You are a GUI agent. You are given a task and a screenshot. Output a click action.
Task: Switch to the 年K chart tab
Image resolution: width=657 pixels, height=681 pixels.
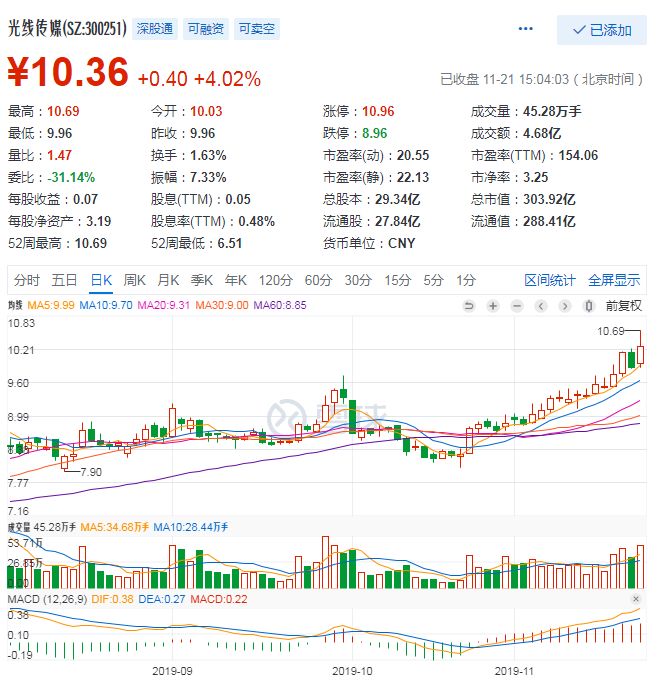(236, 280)
